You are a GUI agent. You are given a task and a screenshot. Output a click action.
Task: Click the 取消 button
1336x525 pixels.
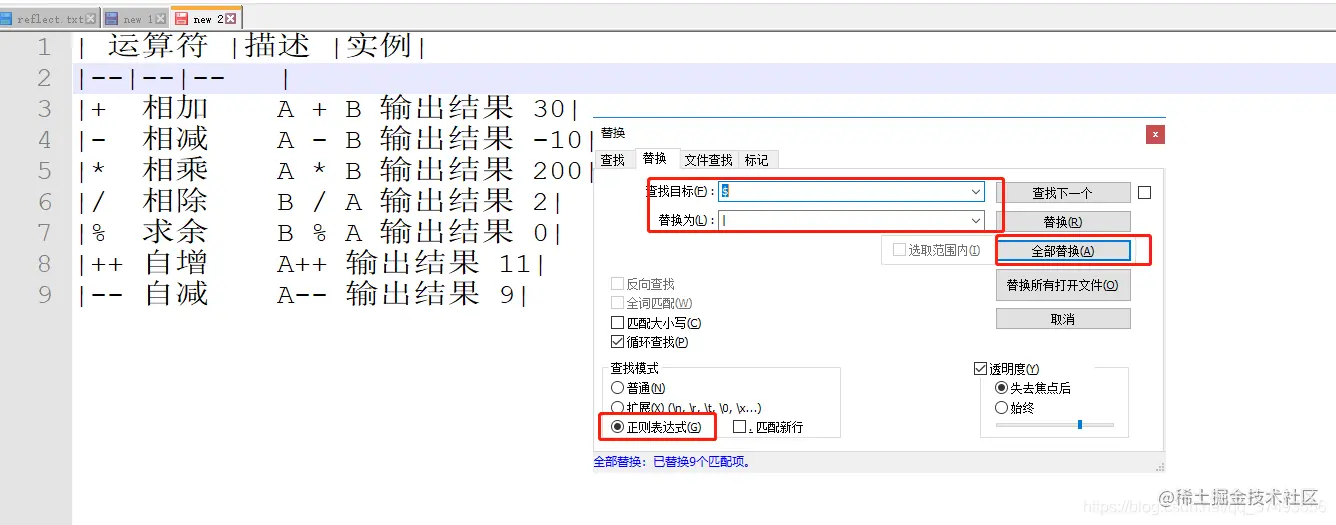[x=1063, y=319]
